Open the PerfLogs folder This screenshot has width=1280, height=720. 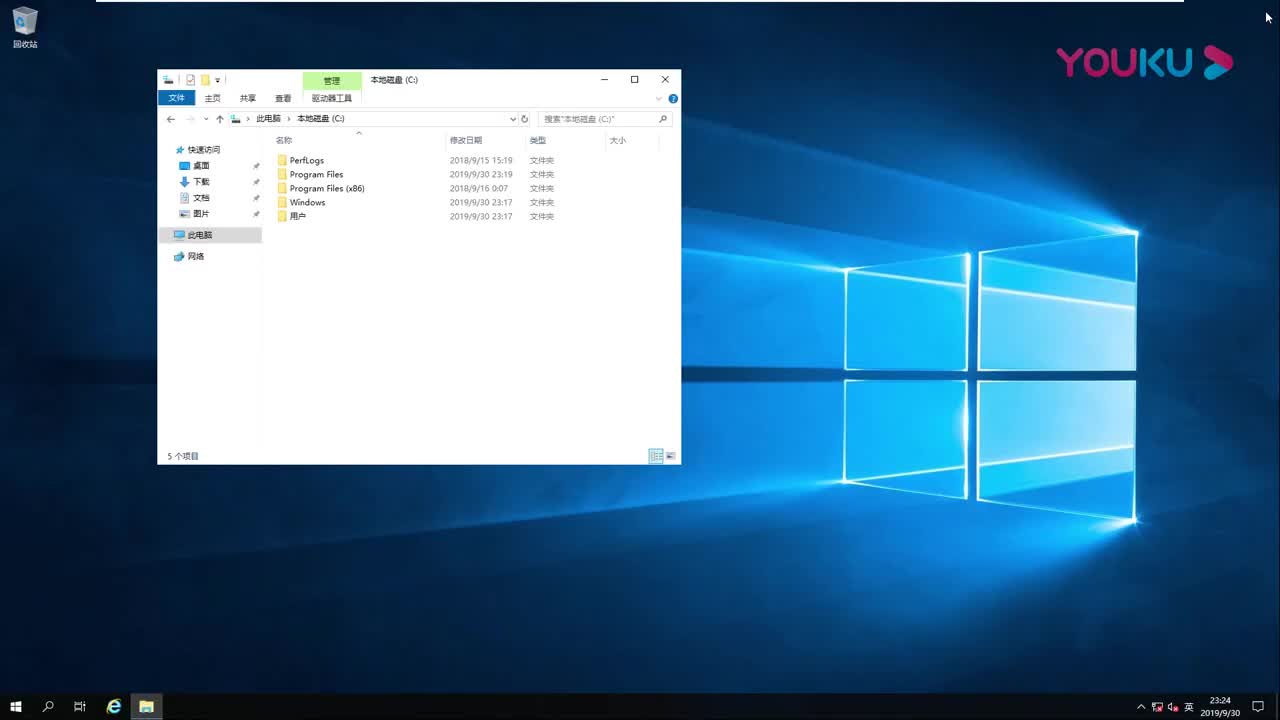[306, 160]
